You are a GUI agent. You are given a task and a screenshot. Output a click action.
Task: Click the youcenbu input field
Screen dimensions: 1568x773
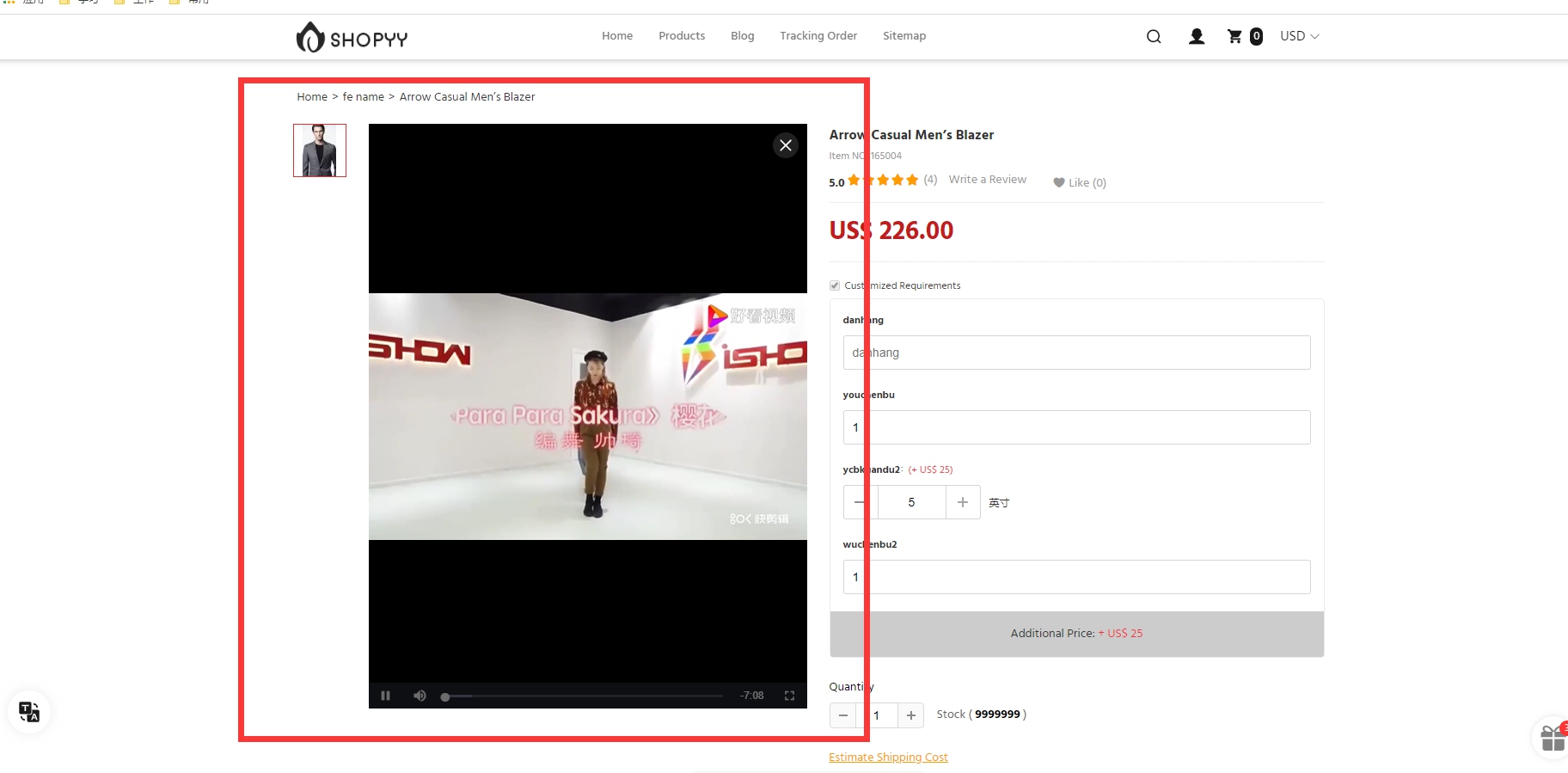1076,427
